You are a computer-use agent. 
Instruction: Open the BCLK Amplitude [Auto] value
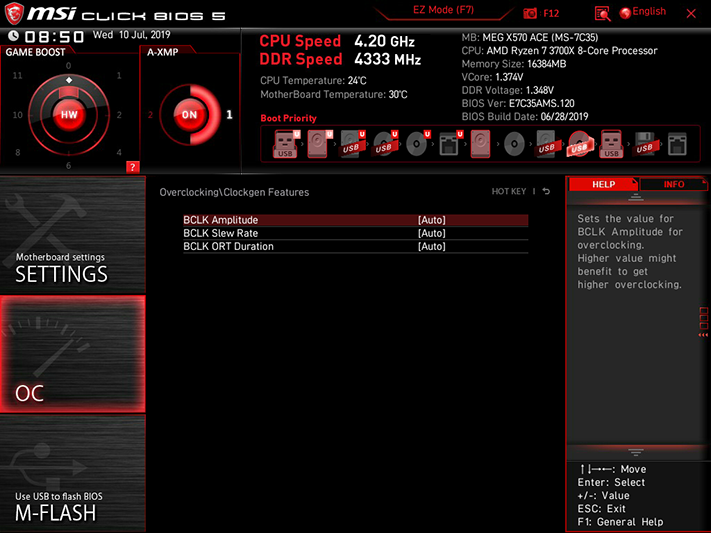(x=432, y=220)
